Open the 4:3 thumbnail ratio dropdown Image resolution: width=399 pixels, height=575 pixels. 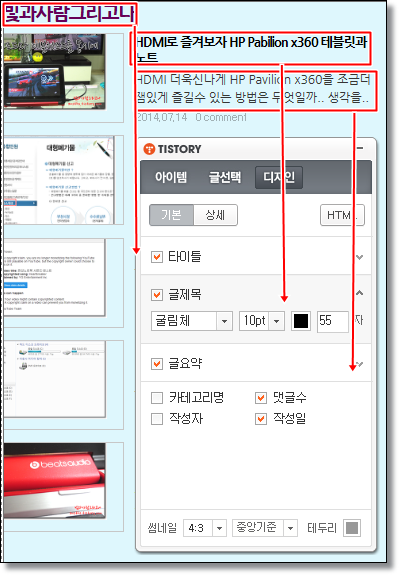(205, 528)
